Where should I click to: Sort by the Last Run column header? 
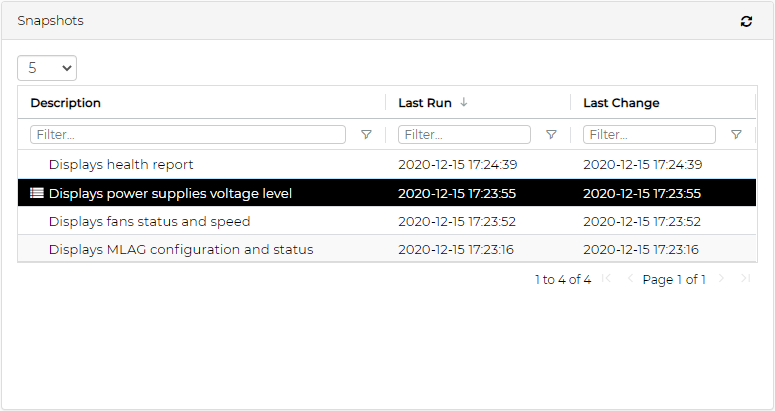[x=425, y=102]
